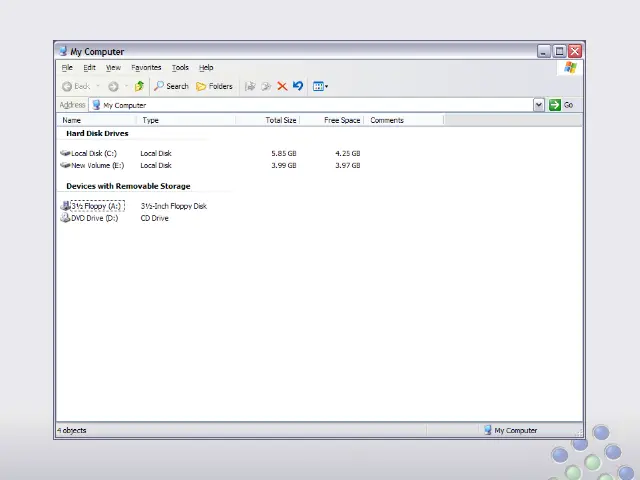Click the 4.25 GB free space value
The image size is (640, 480).
coord(348,153)
